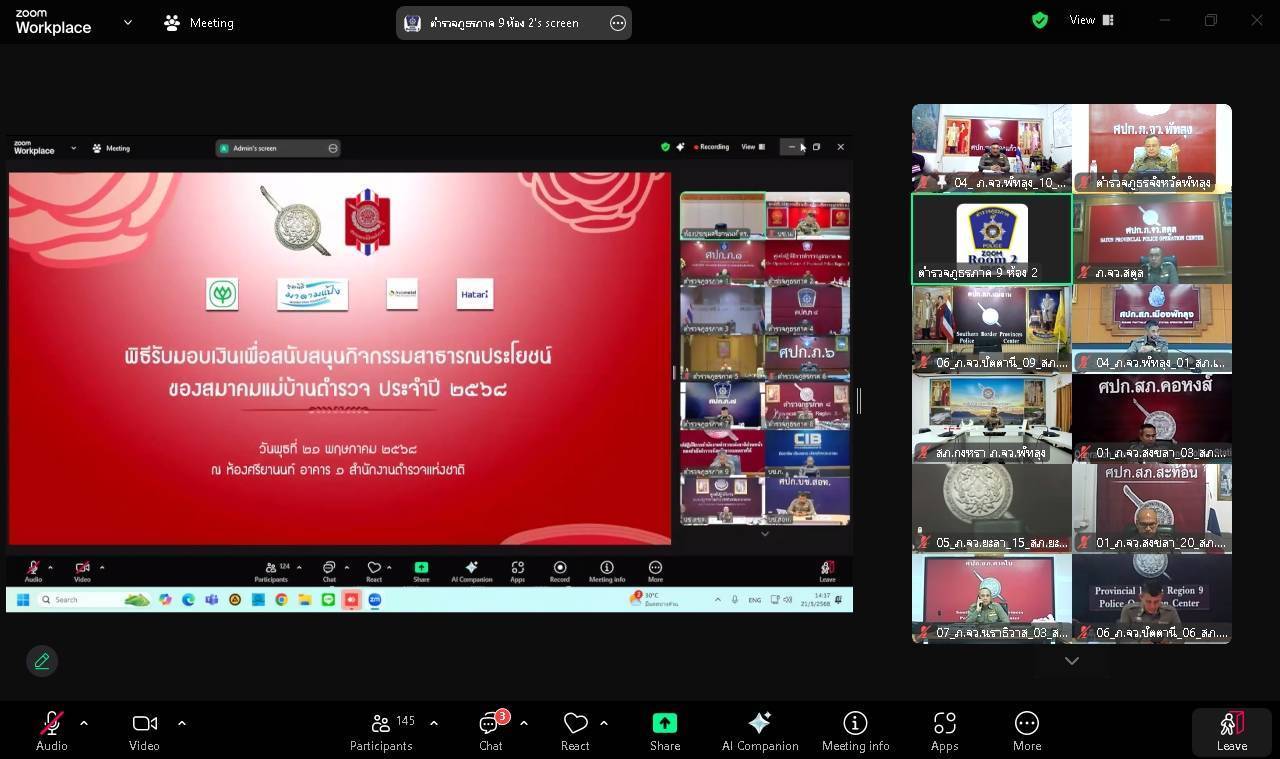Start sharing screen with Share button

(664, 730)
